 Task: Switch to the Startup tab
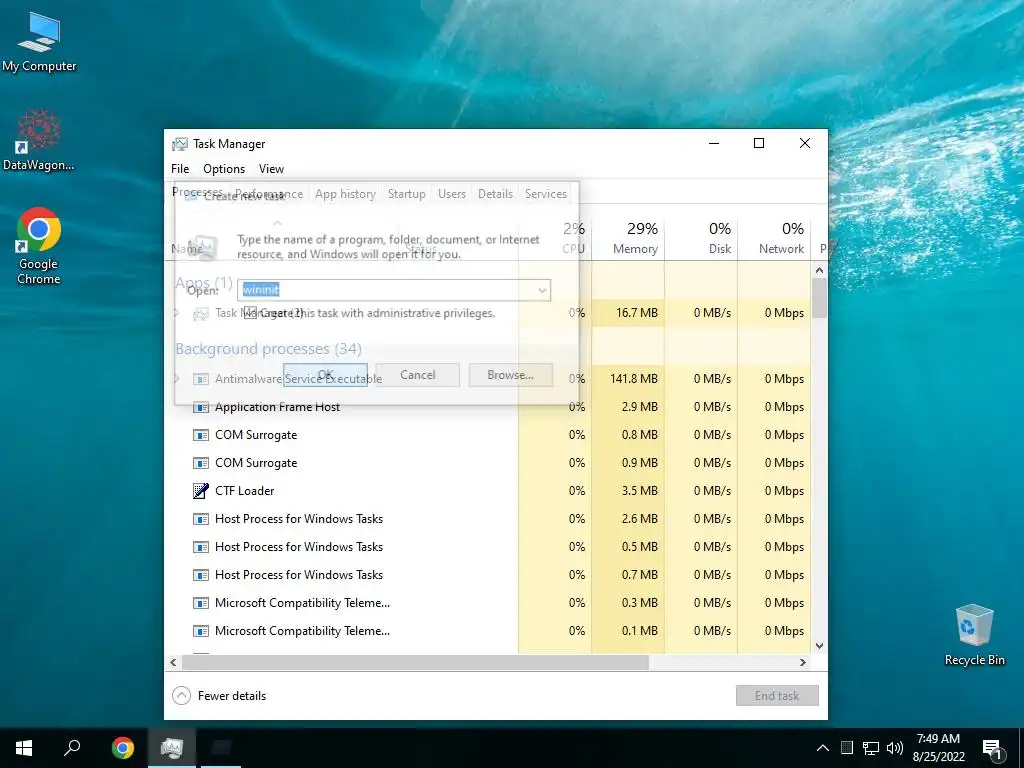[406, 194]
